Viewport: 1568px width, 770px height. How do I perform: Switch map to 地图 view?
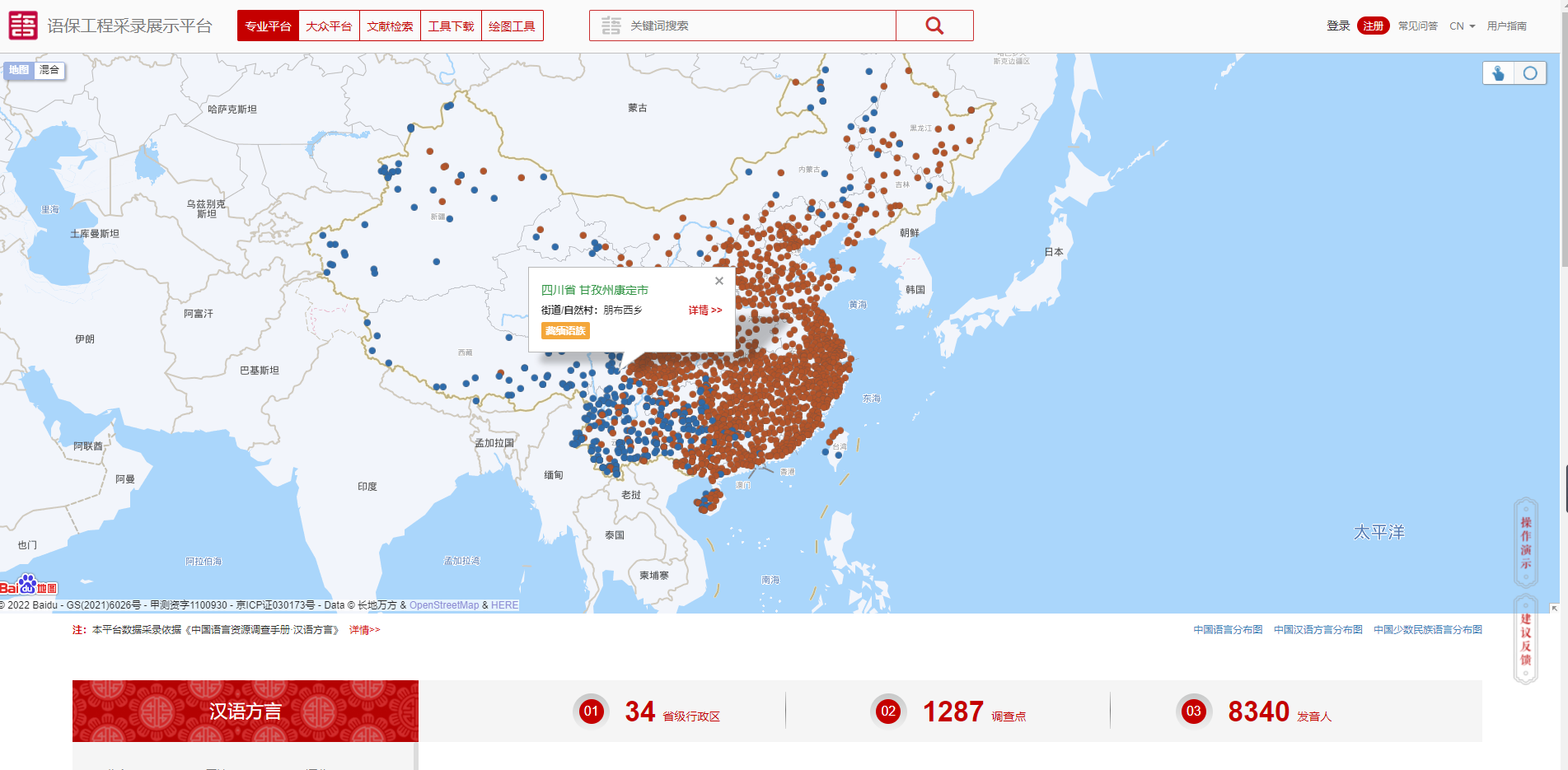[x=19, y=70]
